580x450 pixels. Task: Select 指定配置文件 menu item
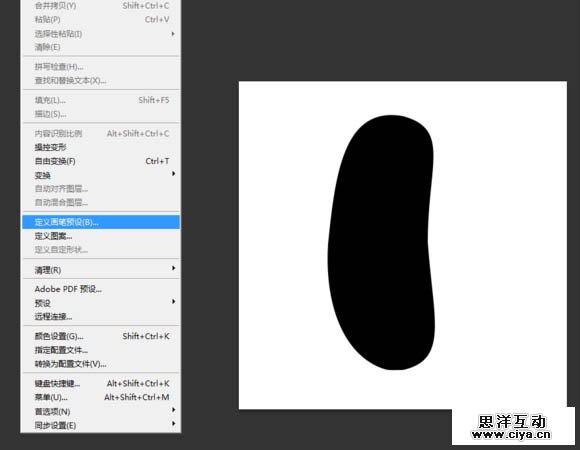(101, 350)
